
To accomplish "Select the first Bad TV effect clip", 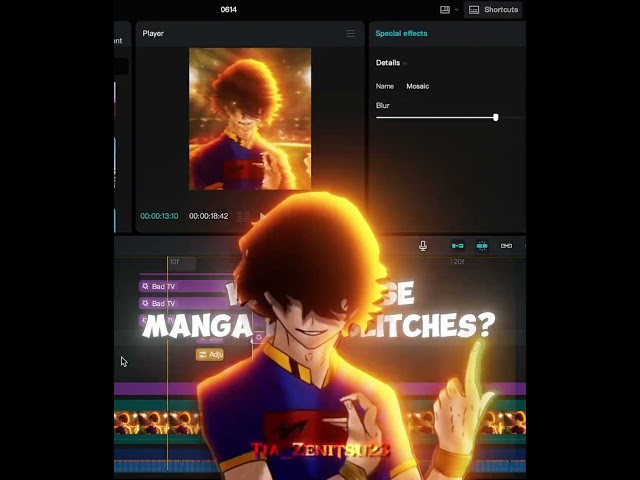I will pyautogui.click(x=187, y=286).
